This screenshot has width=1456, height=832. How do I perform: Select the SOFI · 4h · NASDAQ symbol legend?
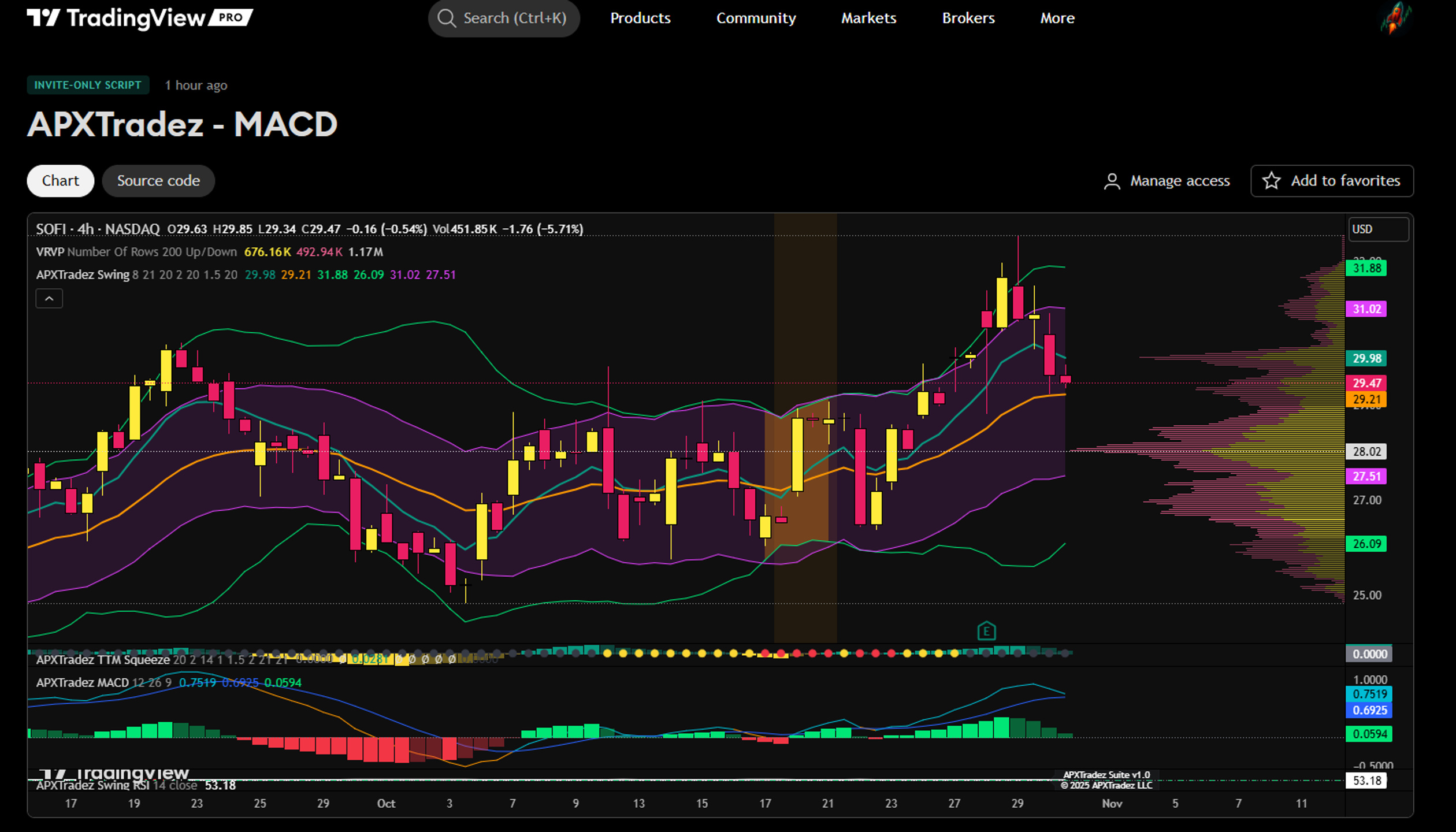coord(98,229)
